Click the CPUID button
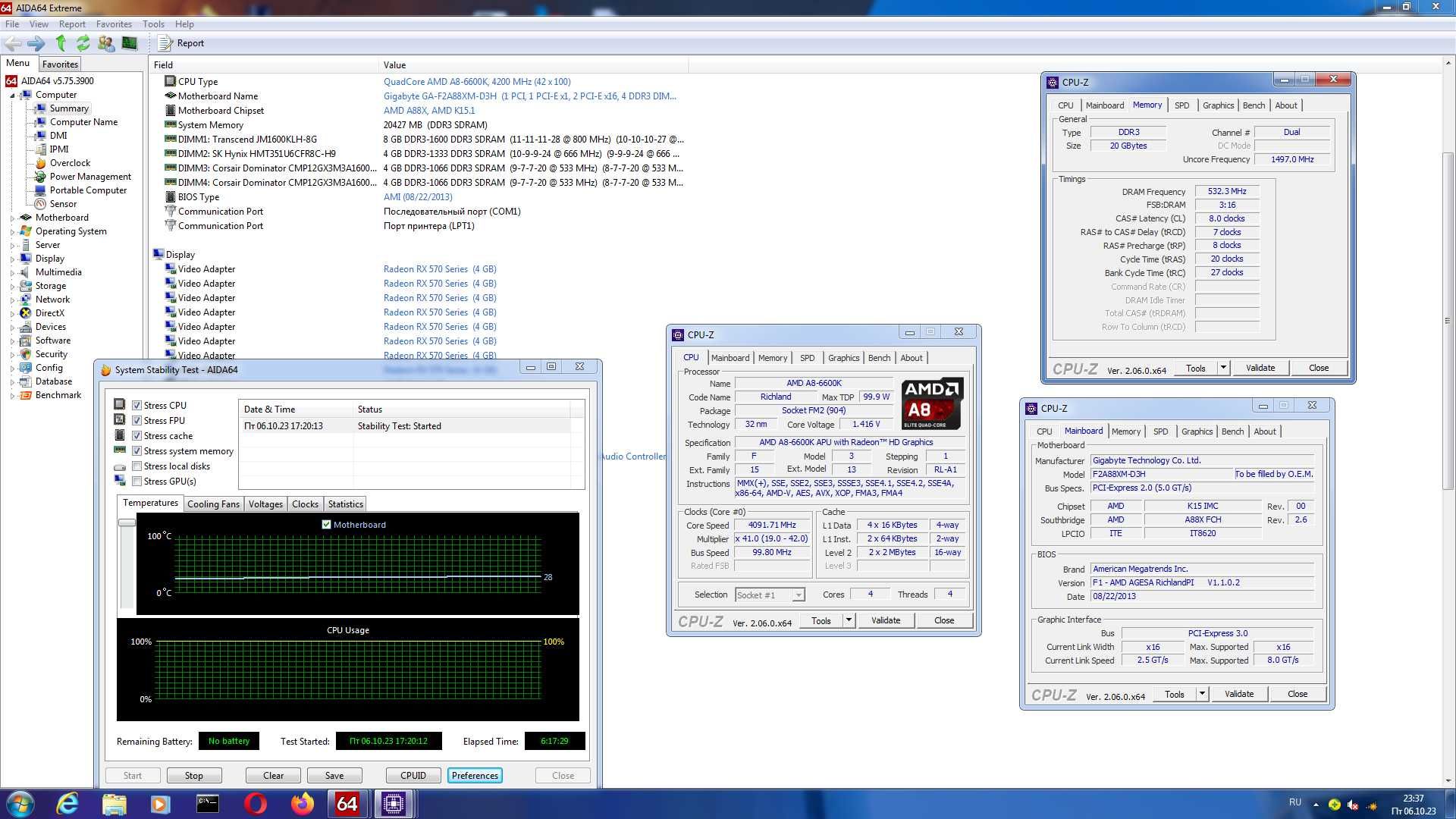1456x819 pixels. coord(413,776)
